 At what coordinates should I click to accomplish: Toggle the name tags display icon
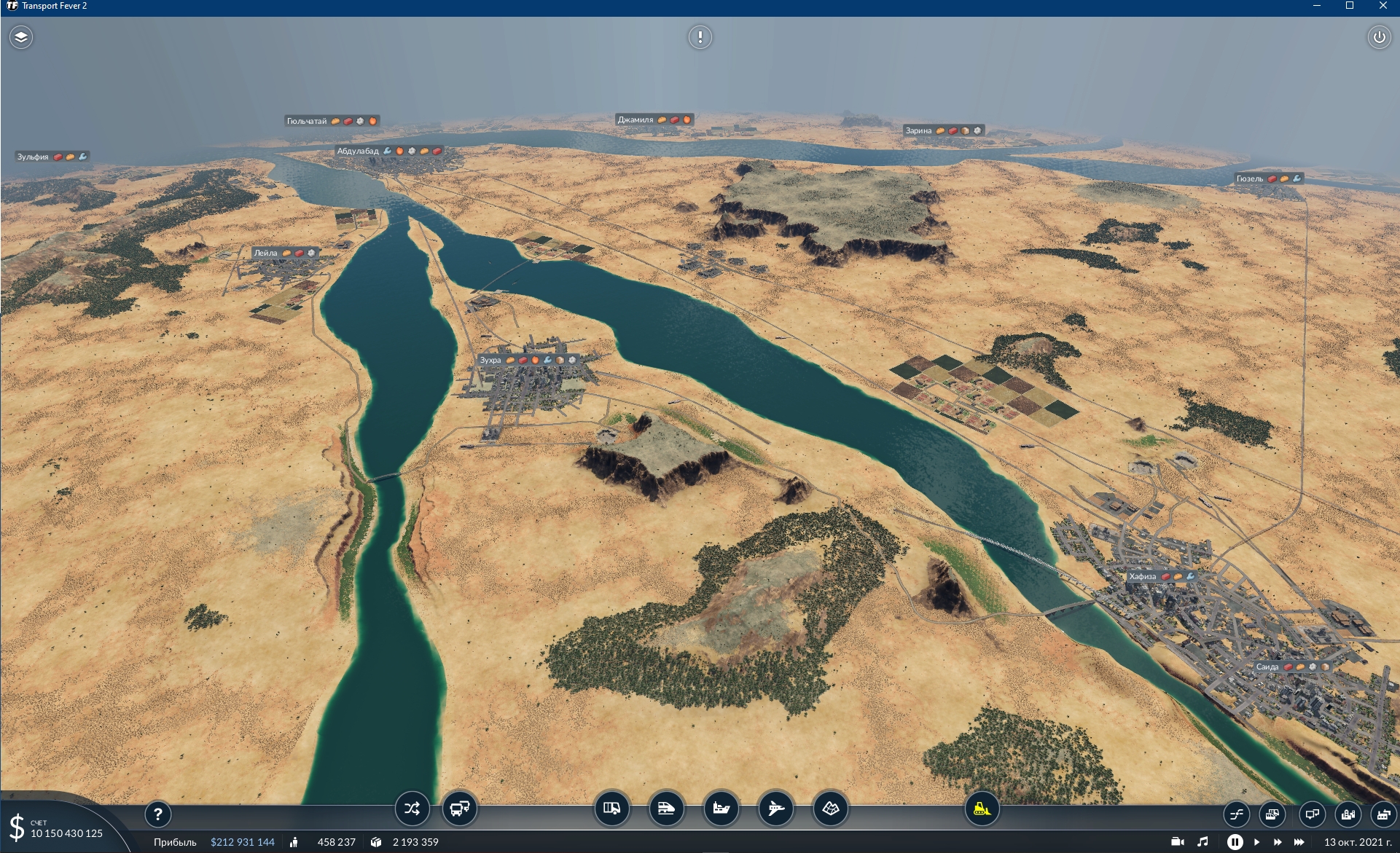coord(1312,814)
